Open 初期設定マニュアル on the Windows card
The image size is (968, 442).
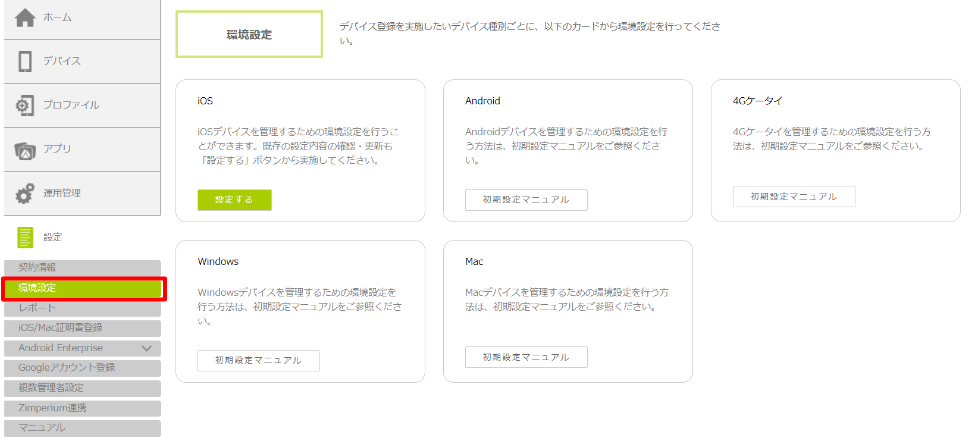tap(258, 360)
